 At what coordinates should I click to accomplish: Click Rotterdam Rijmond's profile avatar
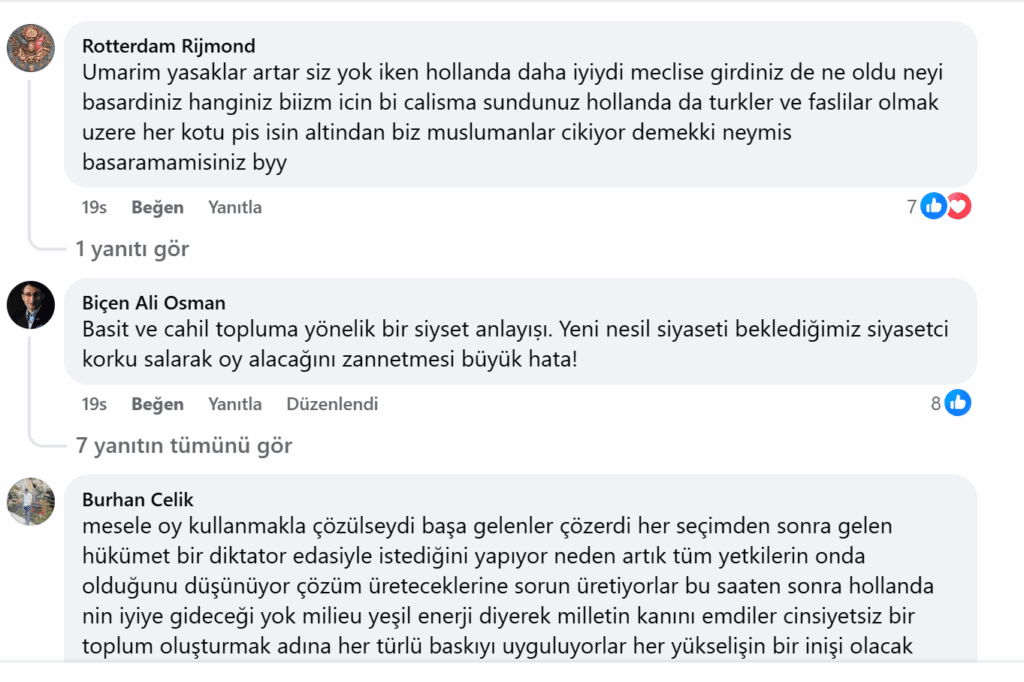coord(31,48)
